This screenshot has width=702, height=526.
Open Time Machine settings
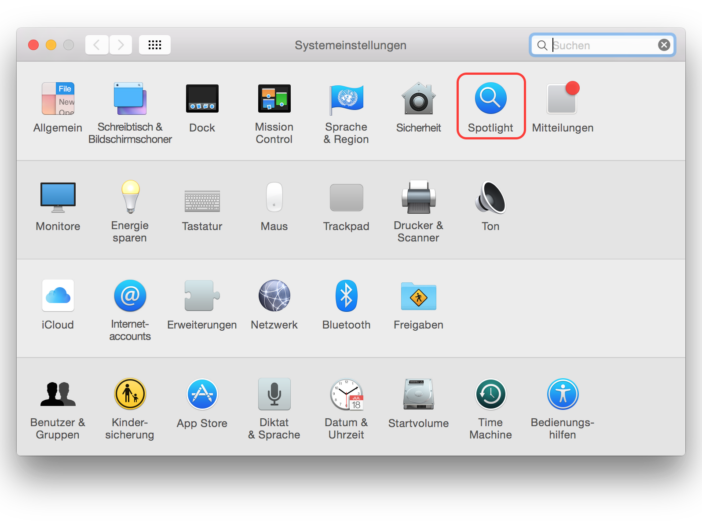pyautogui.click(x=491, y=408)
